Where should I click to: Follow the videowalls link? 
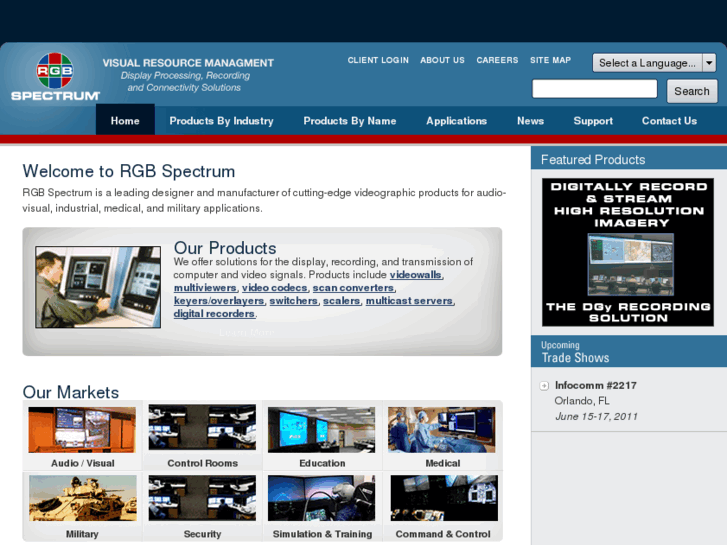tap(416, 275)
